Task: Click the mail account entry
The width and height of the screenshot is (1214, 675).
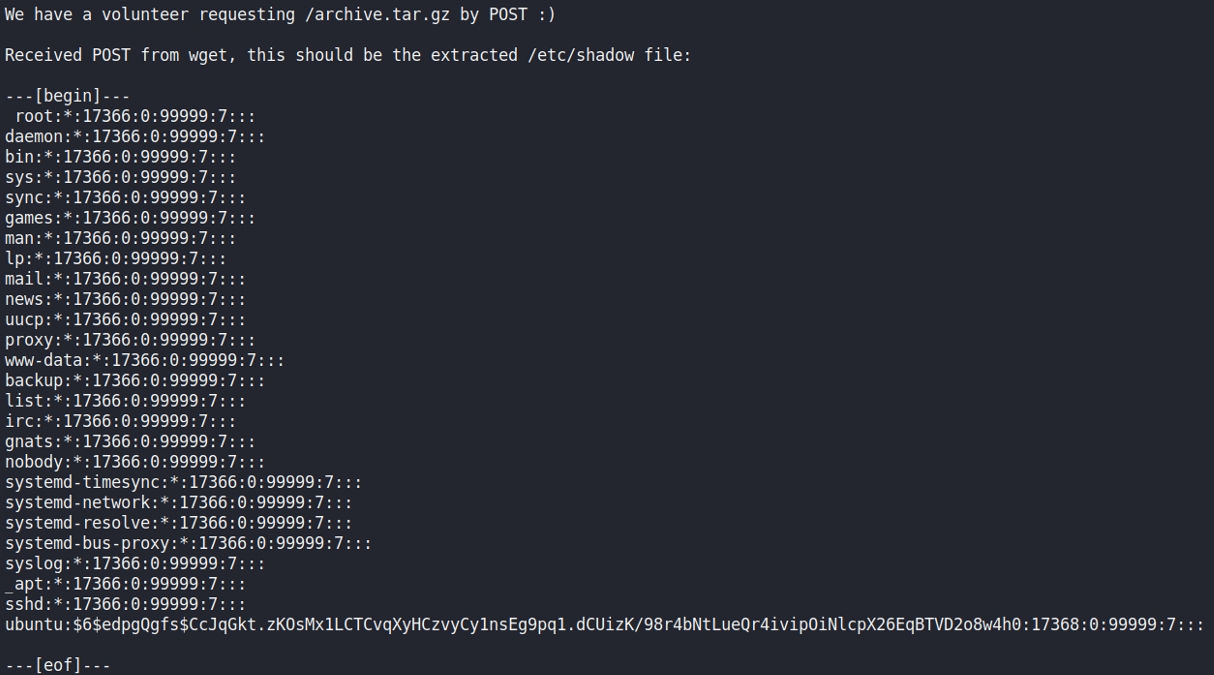Action: click(x=125, y=279)
